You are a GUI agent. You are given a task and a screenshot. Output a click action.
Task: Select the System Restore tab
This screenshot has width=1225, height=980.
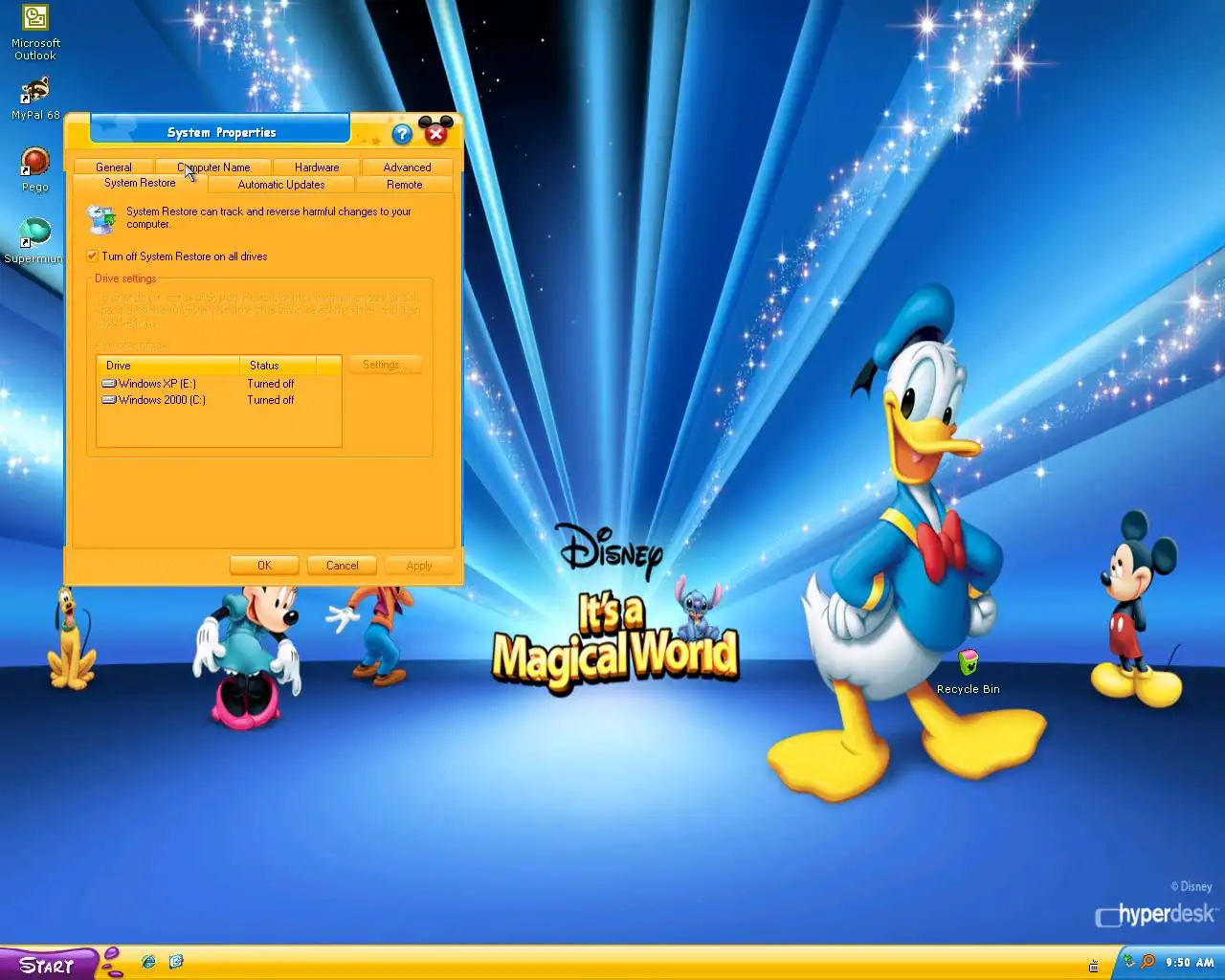pos(140,183)
